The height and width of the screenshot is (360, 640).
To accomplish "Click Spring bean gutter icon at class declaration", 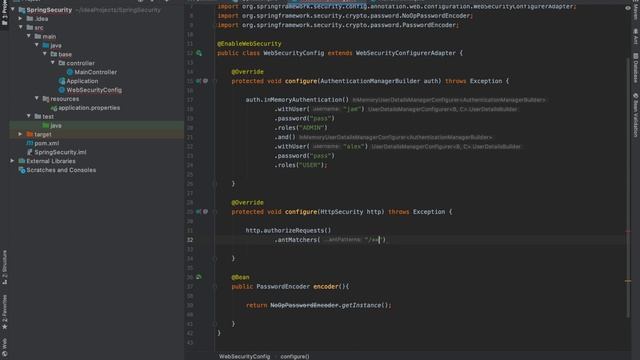I will pos(199,53).
